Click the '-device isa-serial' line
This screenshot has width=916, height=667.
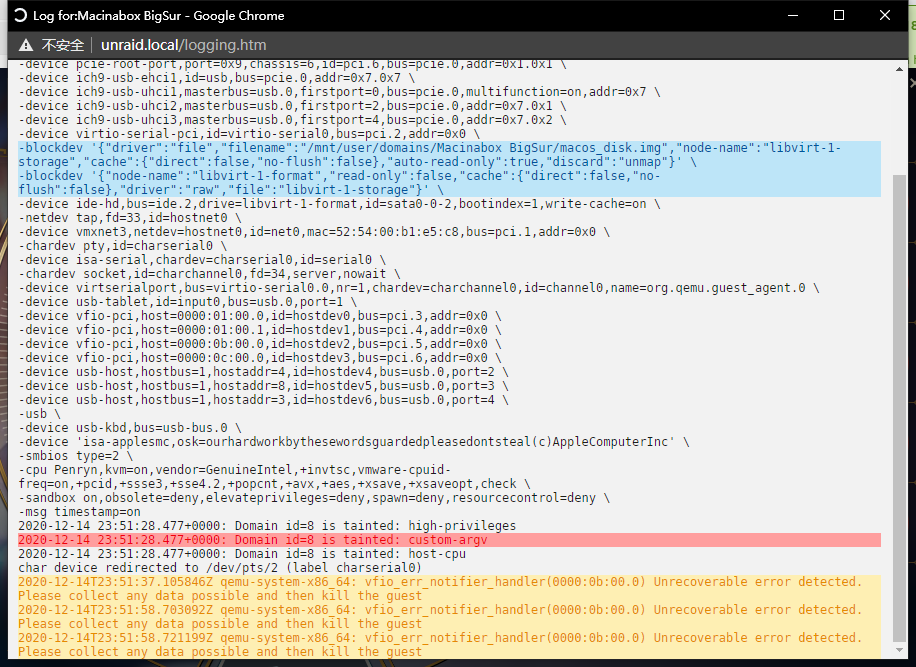[x=202, y=260]
